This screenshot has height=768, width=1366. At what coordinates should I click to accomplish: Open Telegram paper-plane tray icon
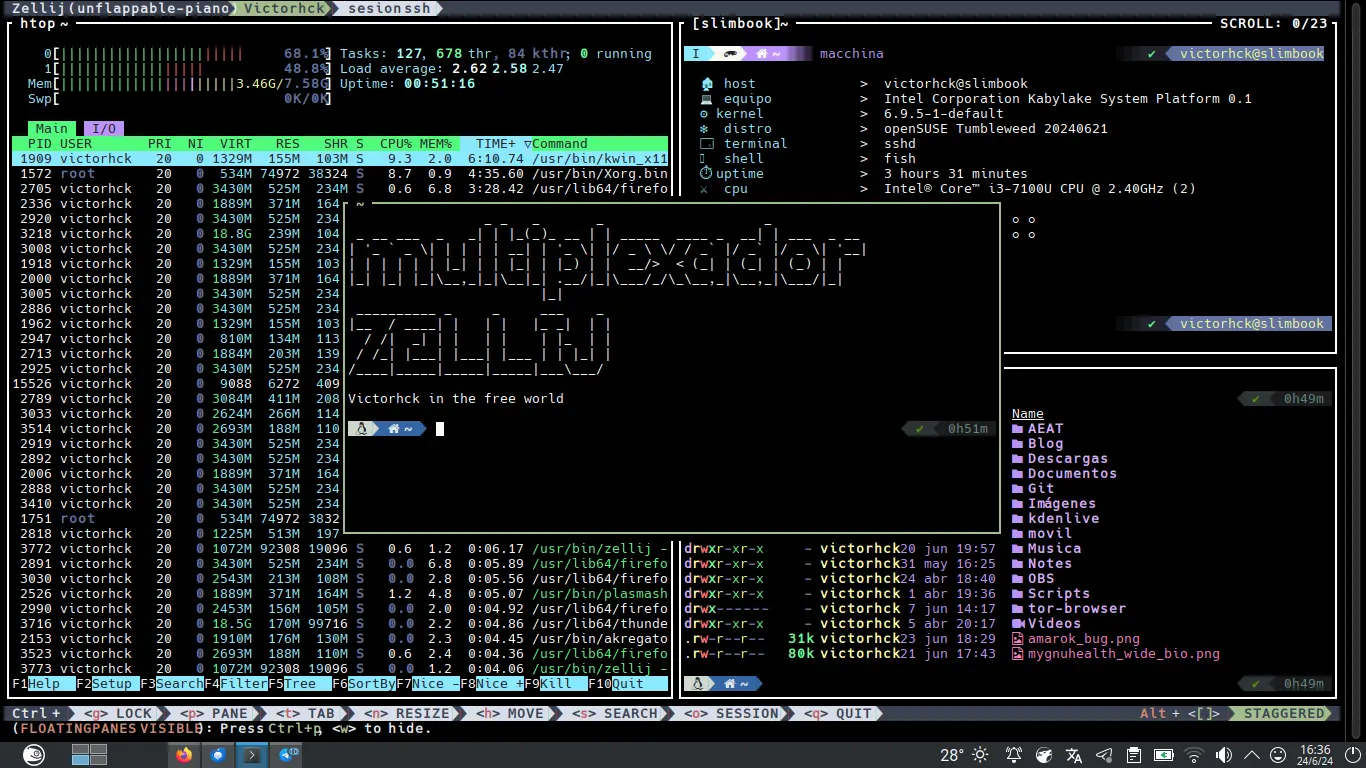point(1104,755)
